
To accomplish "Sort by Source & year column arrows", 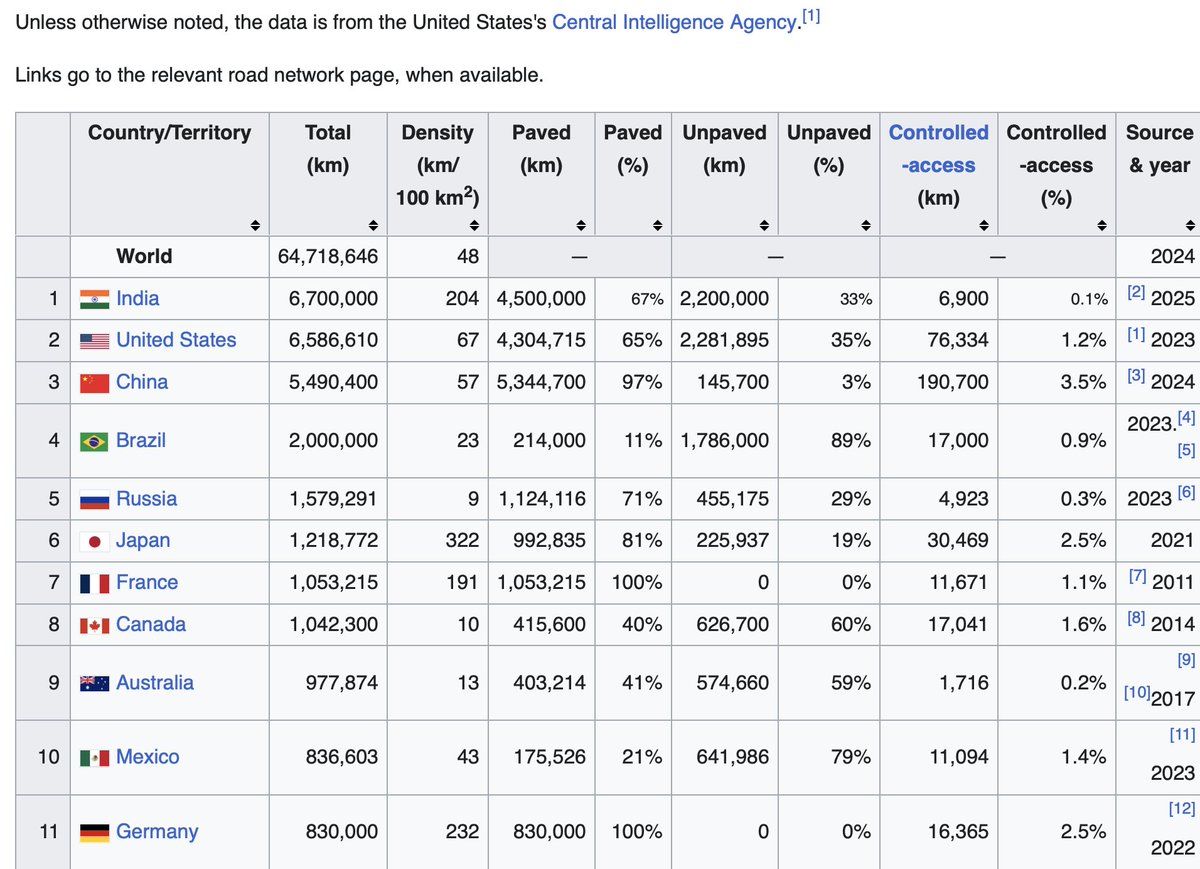I will [1188, 223].
